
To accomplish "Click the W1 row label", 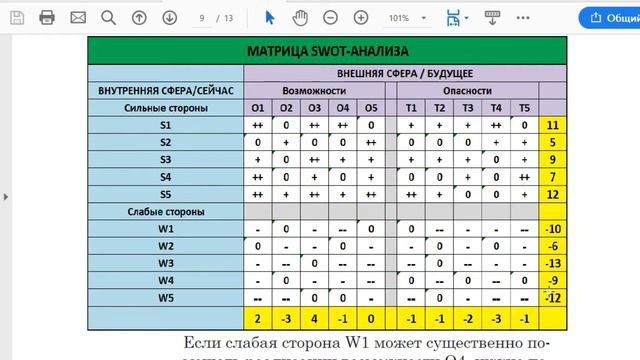I will 166,229.
